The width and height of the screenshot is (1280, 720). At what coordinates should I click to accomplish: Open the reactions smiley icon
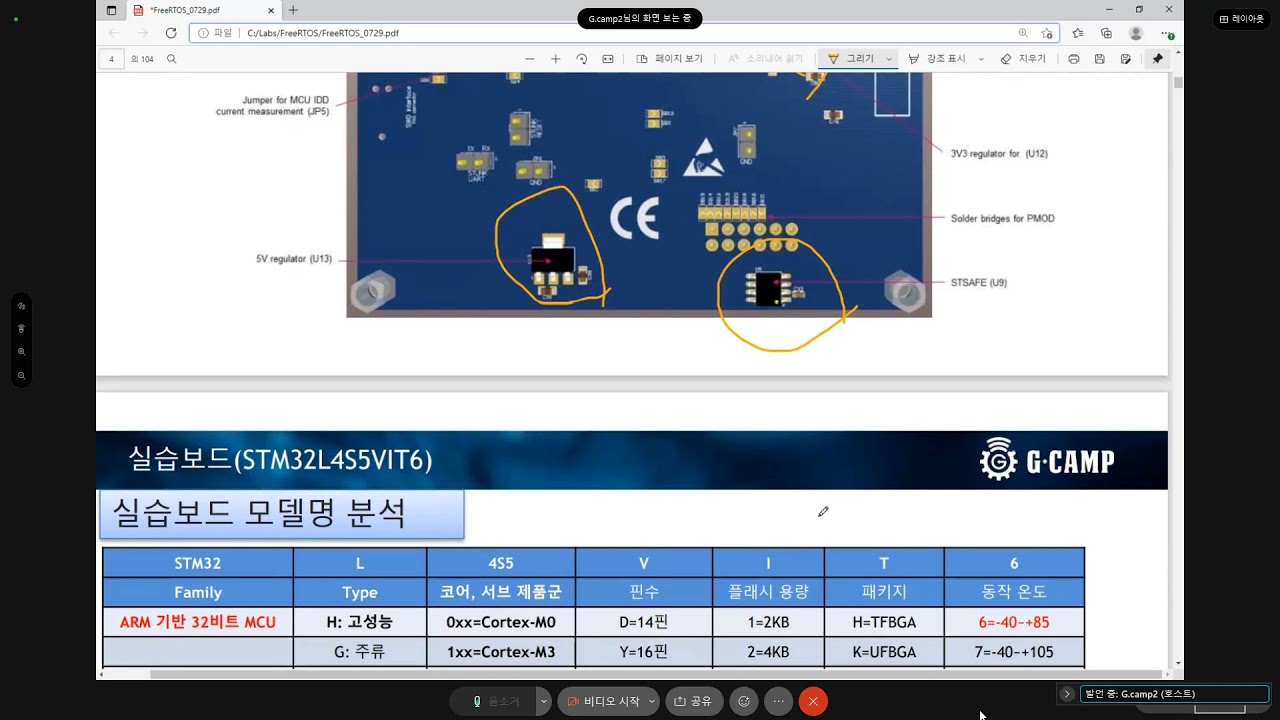point(744,702)
